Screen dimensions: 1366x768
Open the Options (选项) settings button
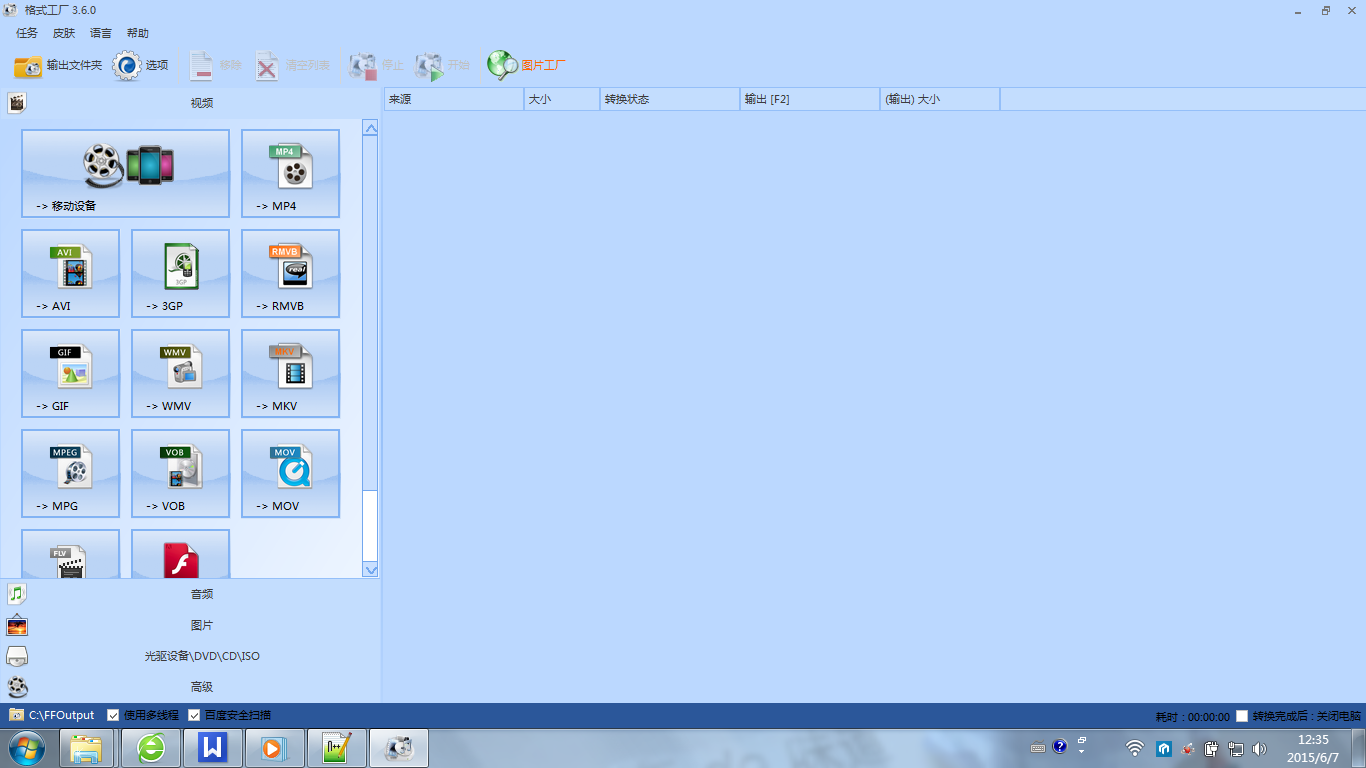click(141, 66)
